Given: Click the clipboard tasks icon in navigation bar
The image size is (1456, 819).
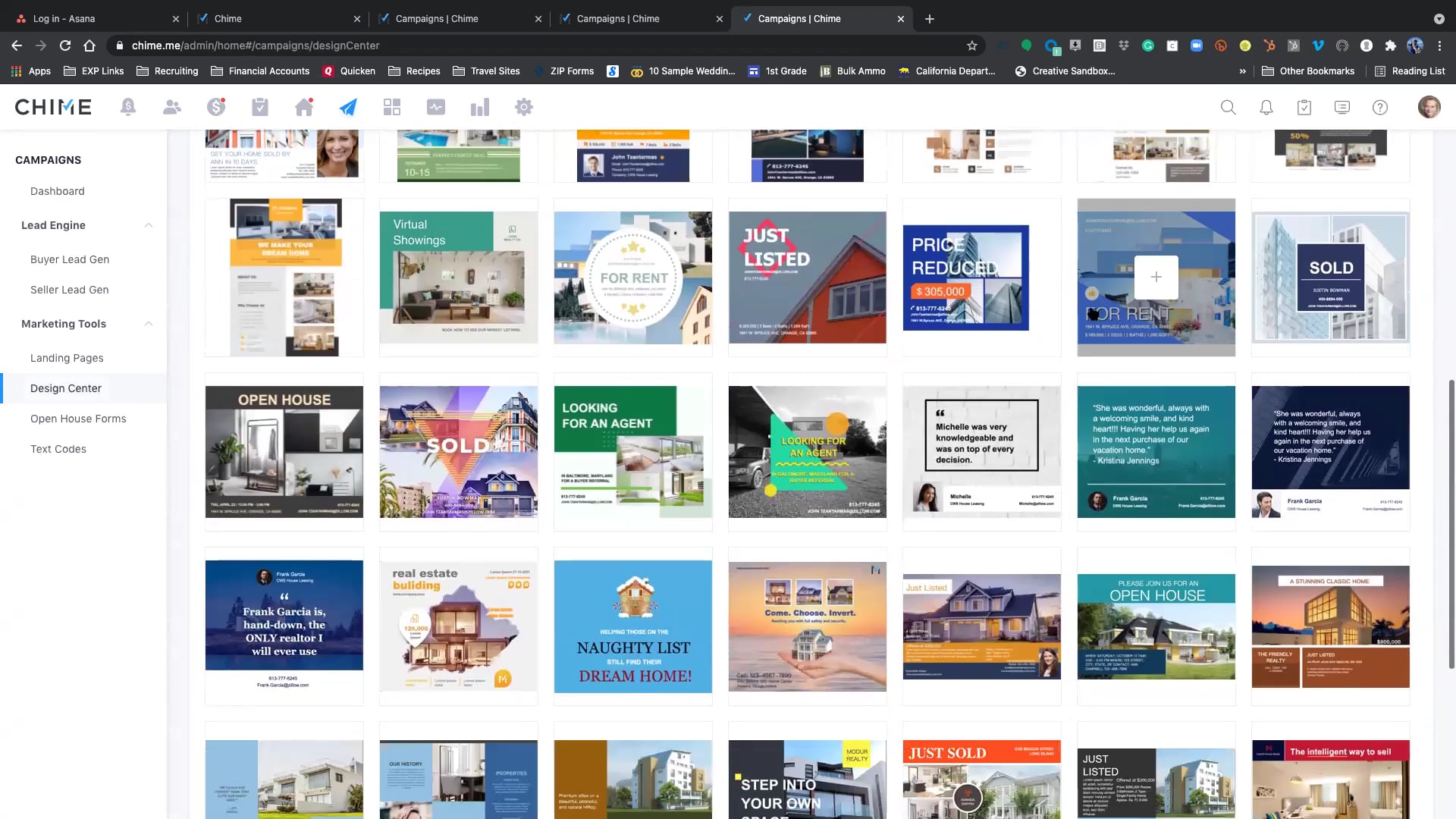Looking at the screenshot, I should pos(259,107).
